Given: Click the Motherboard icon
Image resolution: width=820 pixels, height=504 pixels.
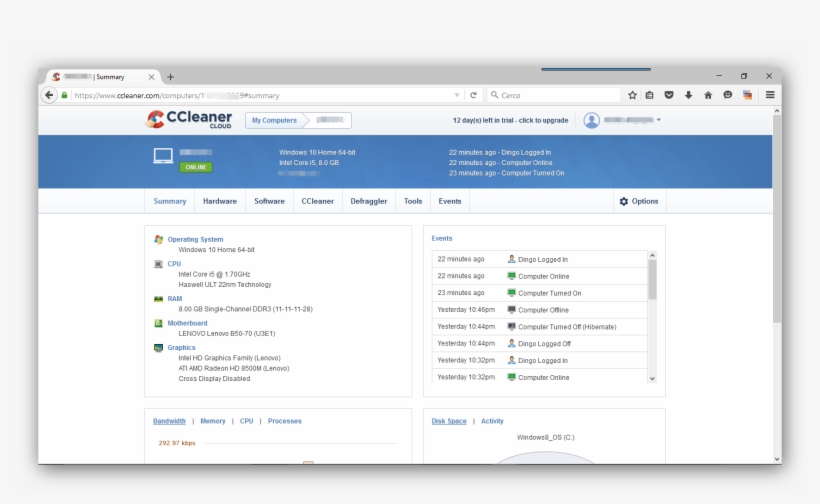Looking at the screenshot, I should [x=158, y=323].
